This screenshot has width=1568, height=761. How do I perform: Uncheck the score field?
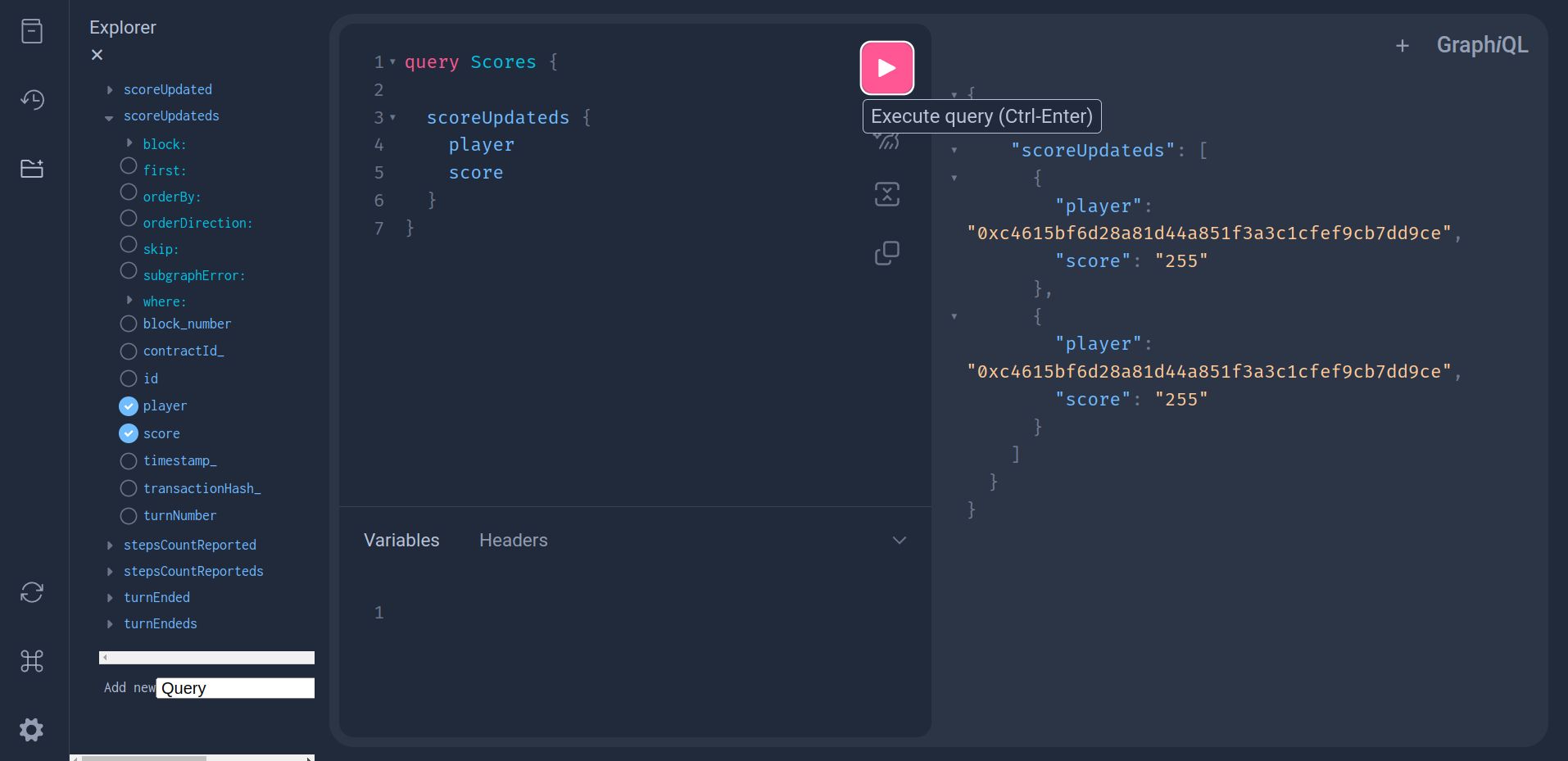tap(129, 433)
